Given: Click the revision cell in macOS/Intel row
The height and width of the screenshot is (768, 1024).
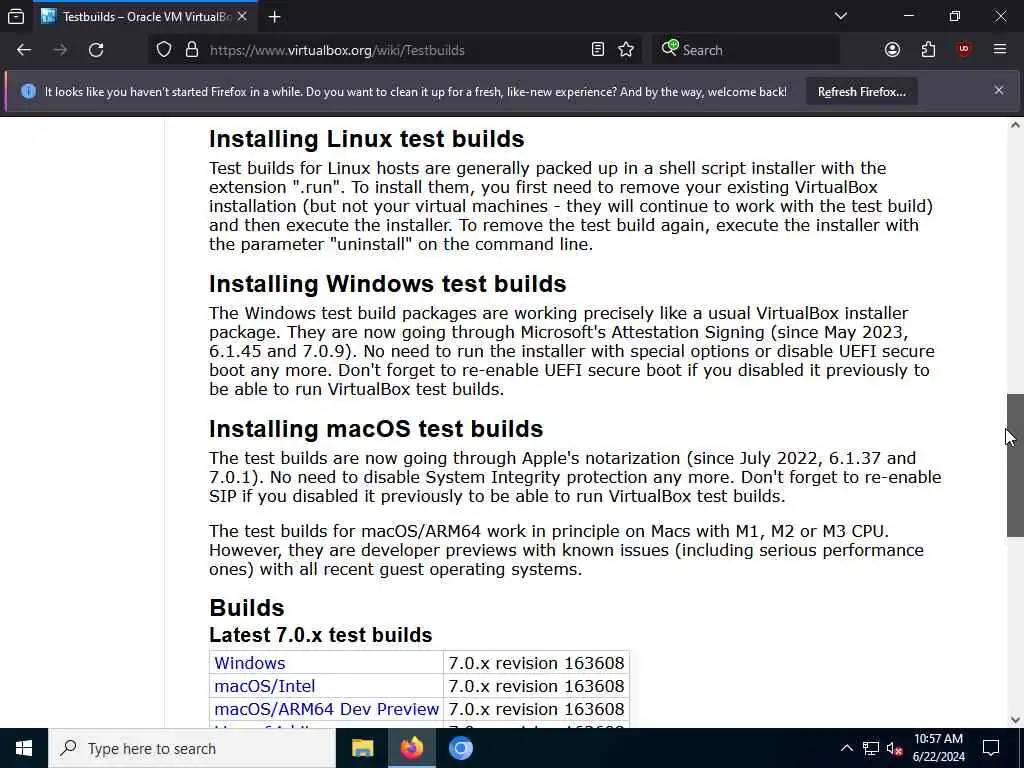Looking at the screenshot, I should [x=536, y=686].
